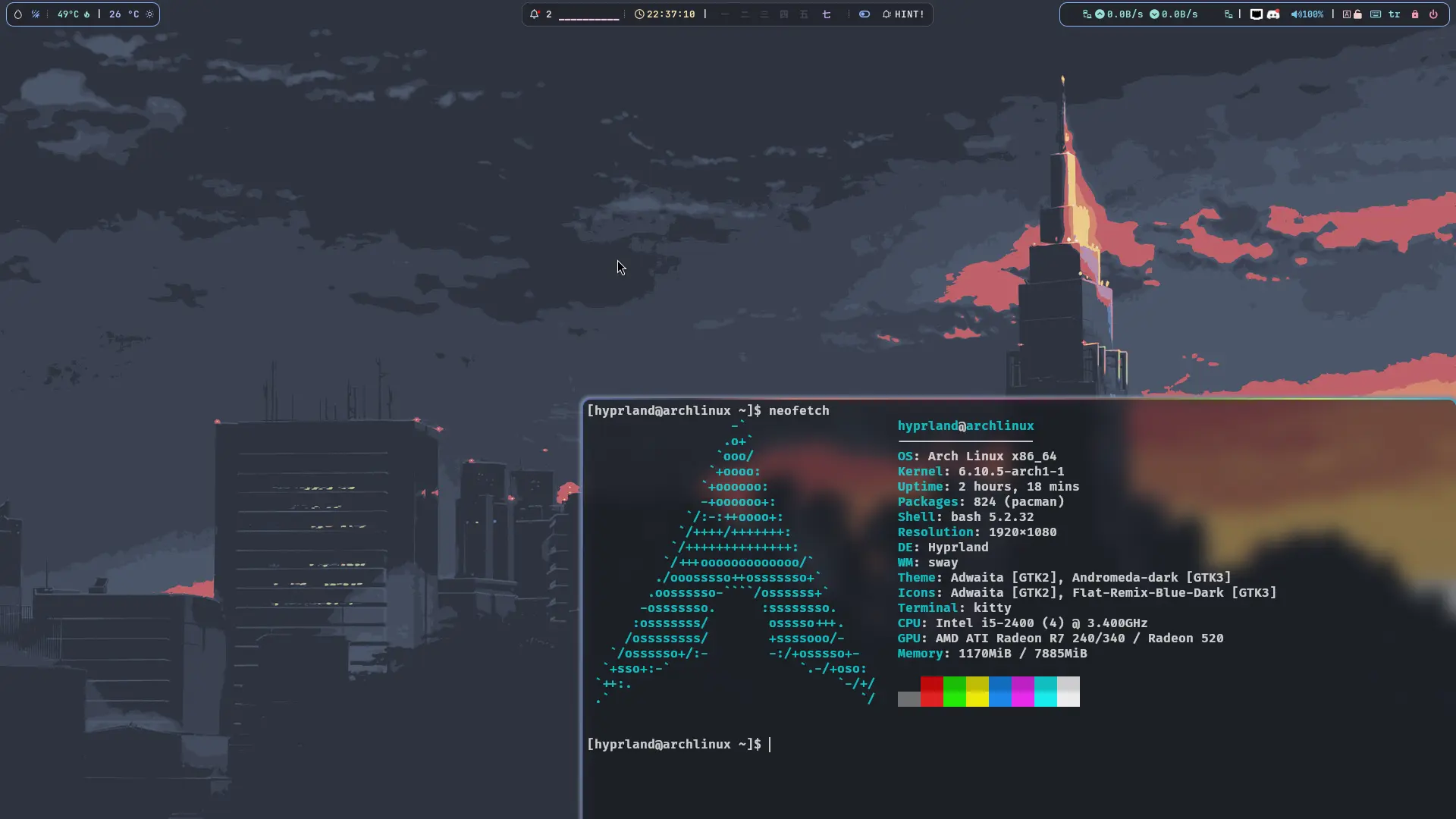Click the 'Theme: Adwaita [GTK2]' line

pos(1065,578)
